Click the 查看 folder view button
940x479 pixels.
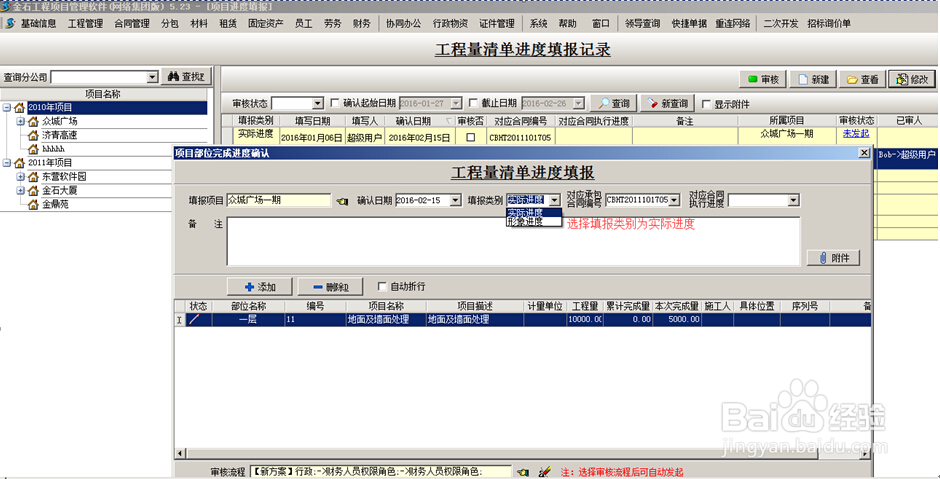[x=863, y=79]
